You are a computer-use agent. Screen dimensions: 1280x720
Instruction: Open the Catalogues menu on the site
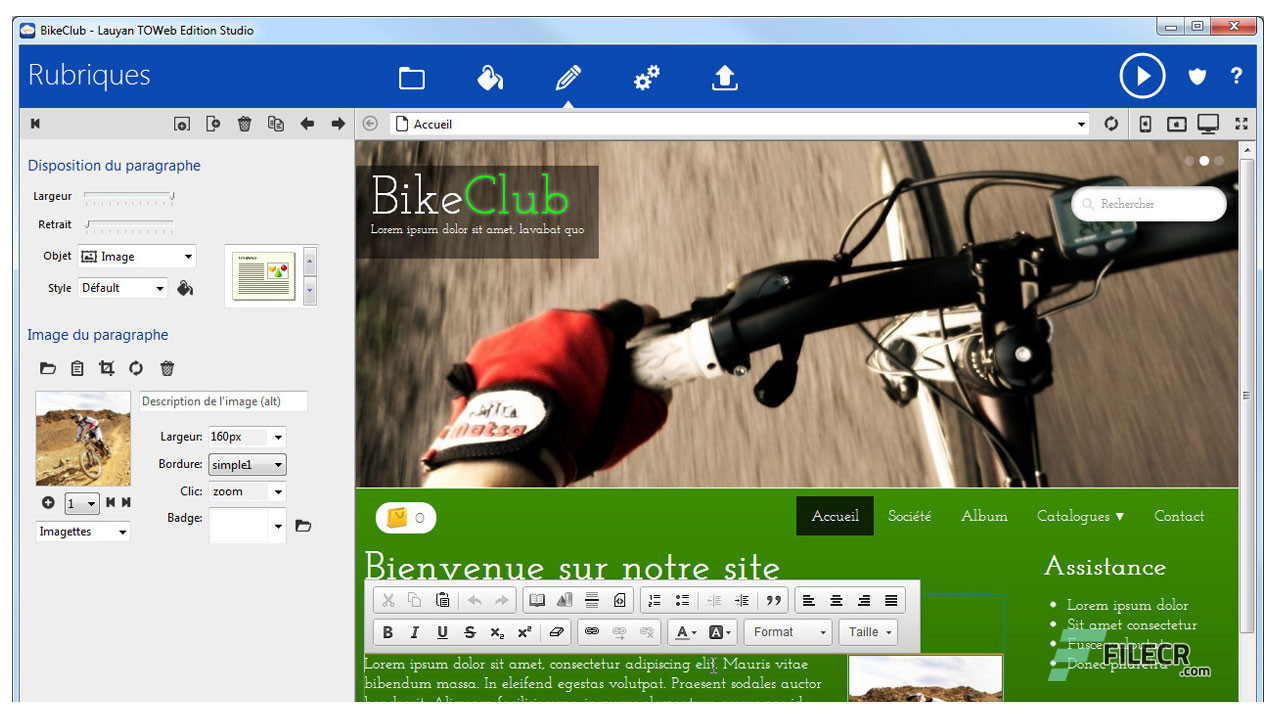(1080, 516)
